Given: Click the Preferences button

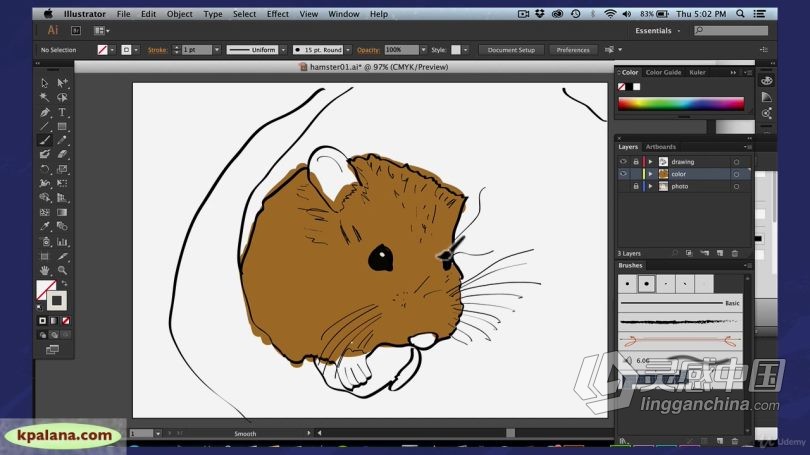Looking at the screenshot, I should (573, 50).
